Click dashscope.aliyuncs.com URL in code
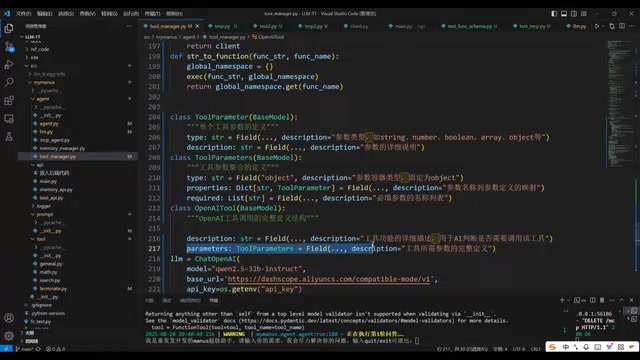 coord(329,279)
